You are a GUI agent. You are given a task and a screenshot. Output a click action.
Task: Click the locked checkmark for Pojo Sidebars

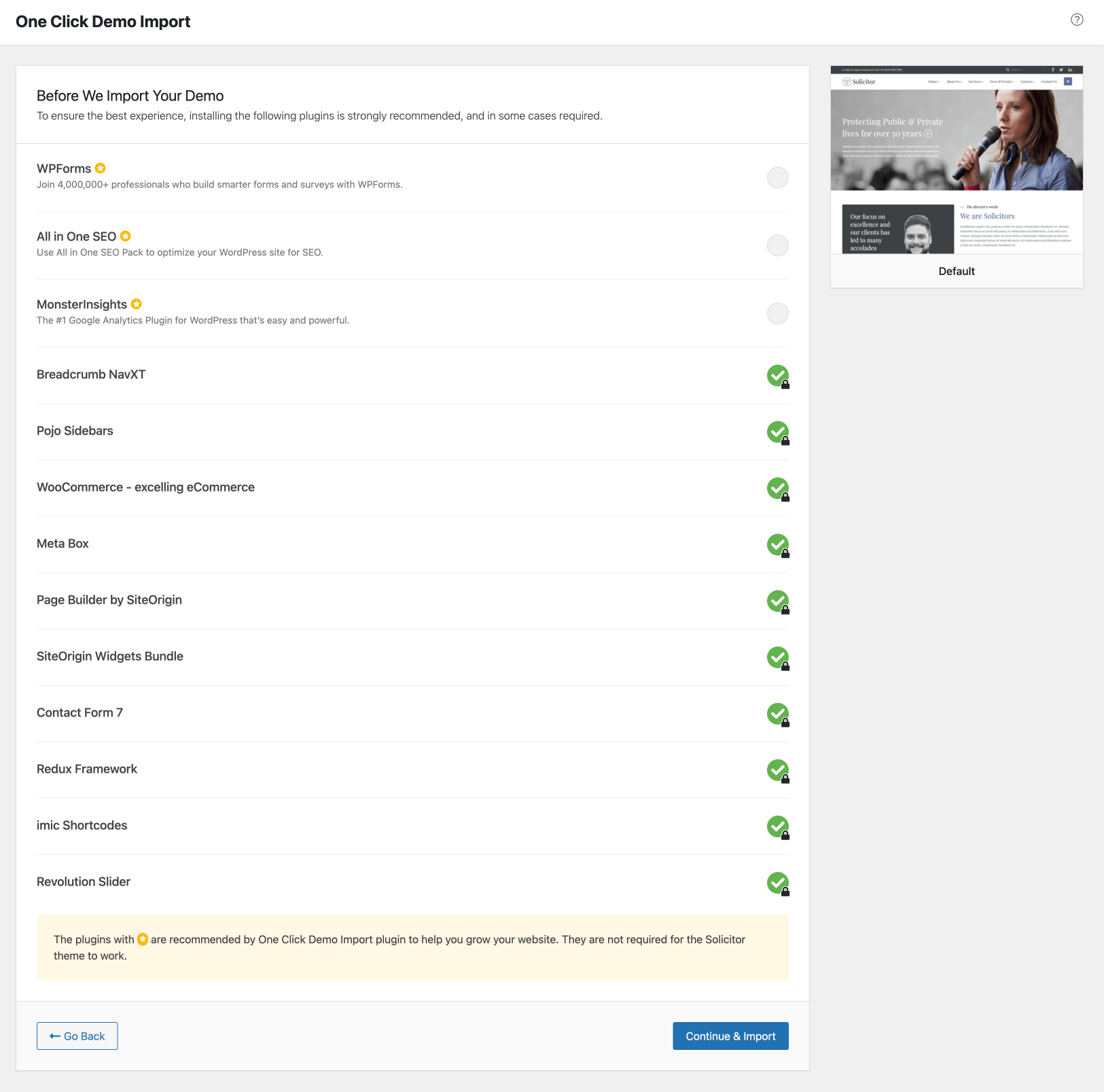pyautogui.click(x=778, y=432)
